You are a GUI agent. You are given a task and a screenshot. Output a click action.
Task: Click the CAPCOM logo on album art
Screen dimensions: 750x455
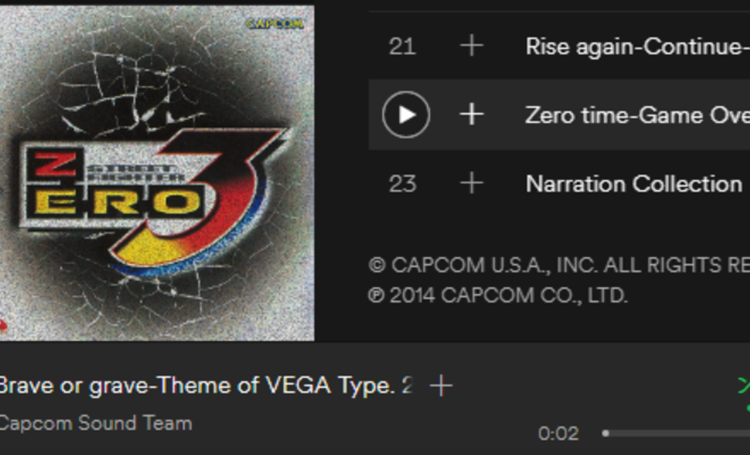[x=275, y=23]
